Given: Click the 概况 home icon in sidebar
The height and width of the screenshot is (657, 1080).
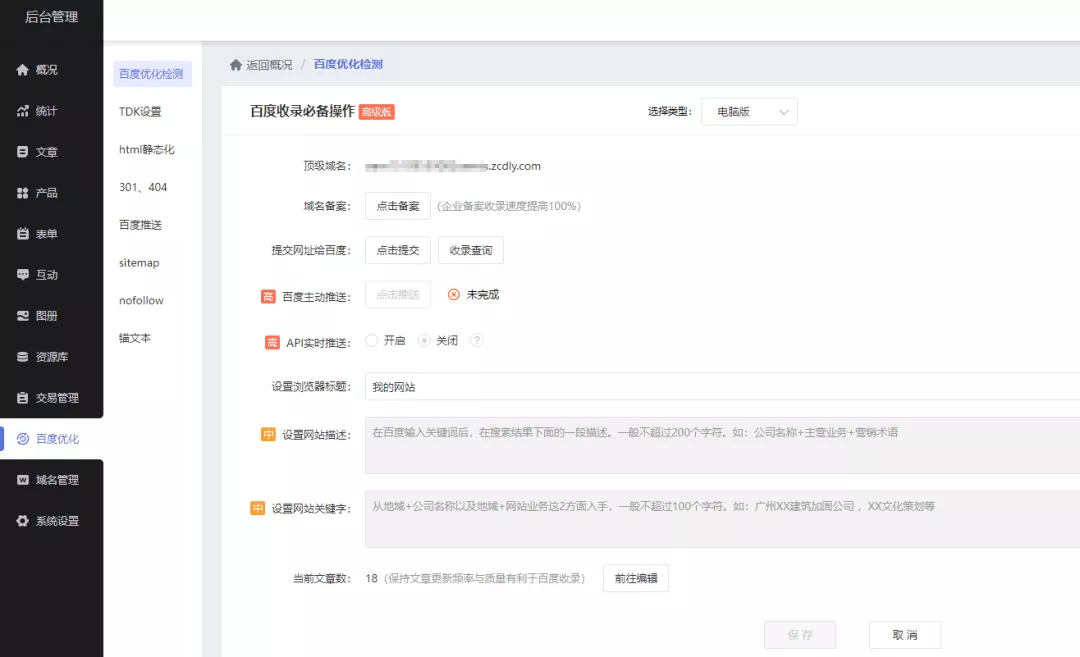Looking at the screenshot, I should pos(23,70).
